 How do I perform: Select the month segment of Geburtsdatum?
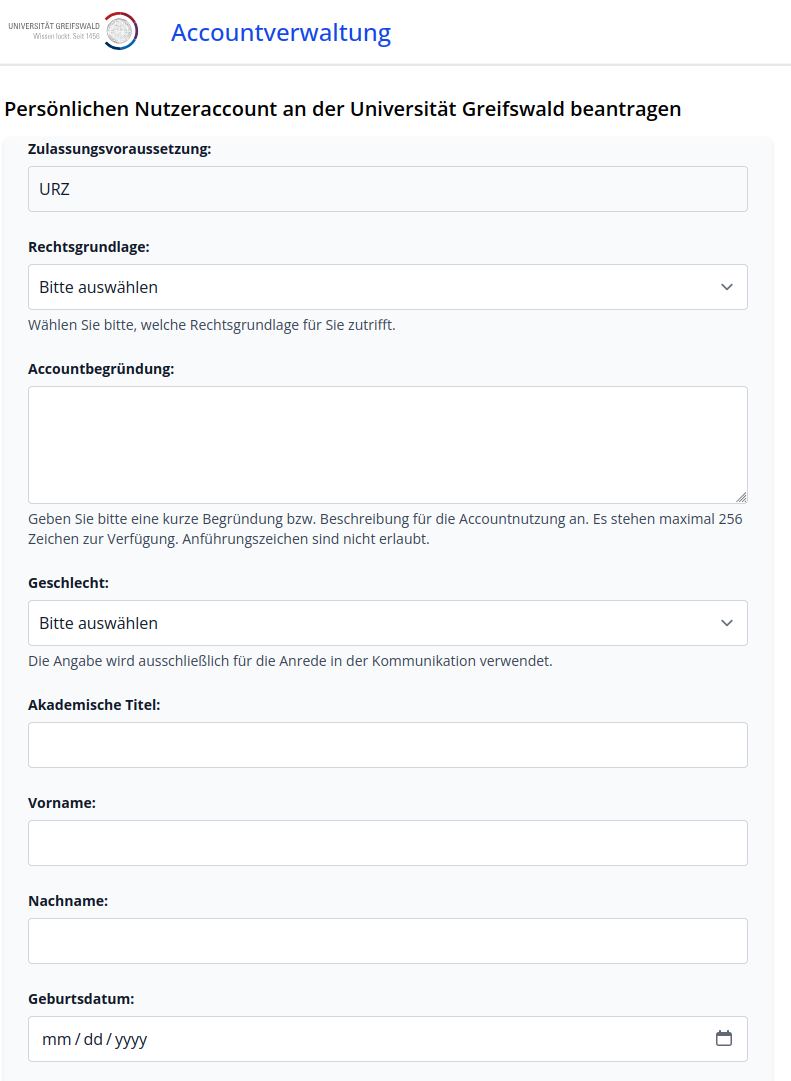click(x=56, y=1039)
